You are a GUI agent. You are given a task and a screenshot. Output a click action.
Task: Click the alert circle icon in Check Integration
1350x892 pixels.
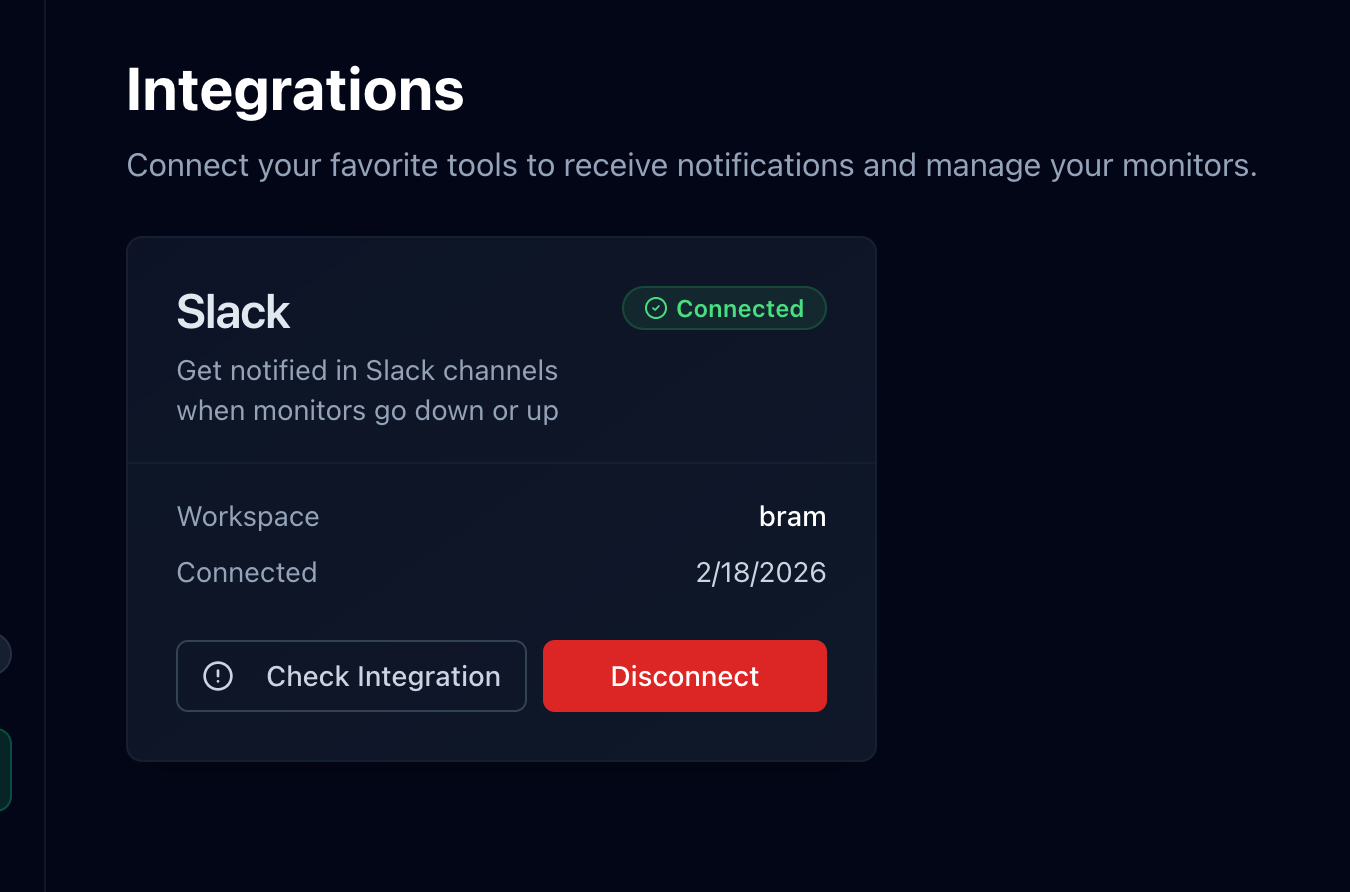(x=218, y=676)
